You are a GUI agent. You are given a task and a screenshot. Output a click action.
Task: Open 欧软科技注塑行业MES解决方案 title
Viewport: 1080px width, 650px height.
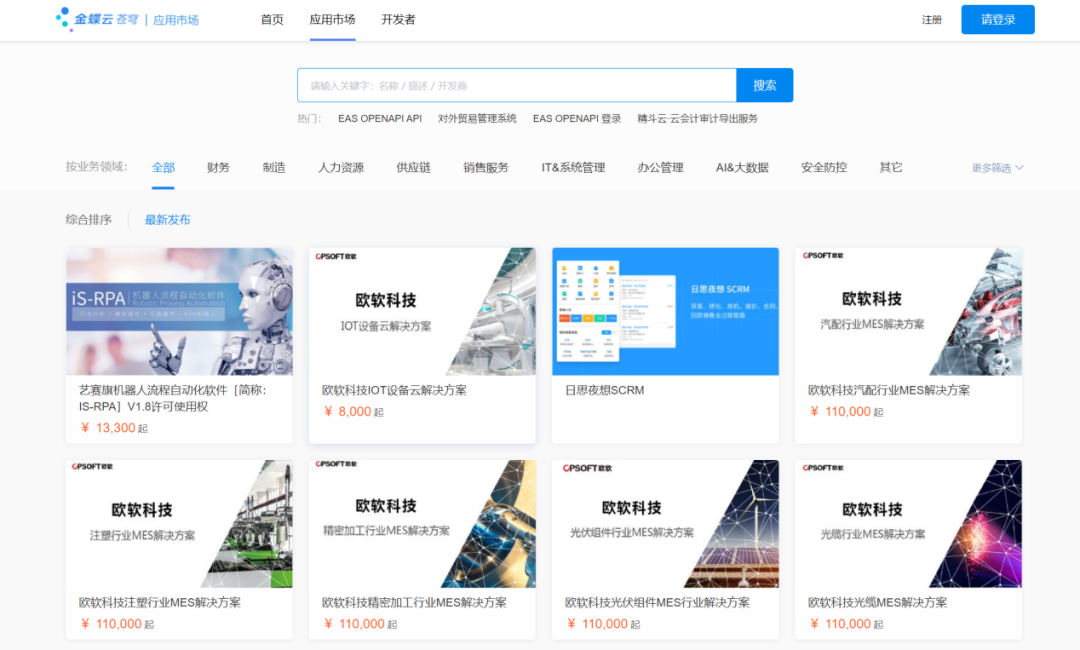coord(160,602)
